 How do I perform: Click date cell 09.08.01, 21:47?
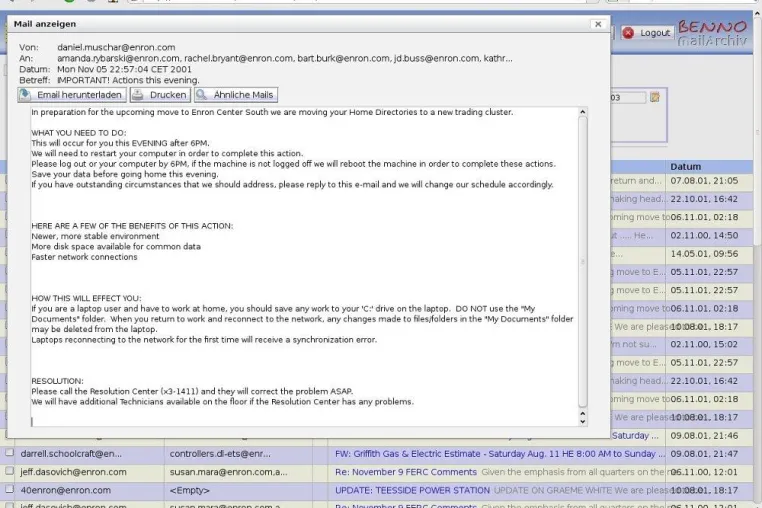click(x=704, y=454)
